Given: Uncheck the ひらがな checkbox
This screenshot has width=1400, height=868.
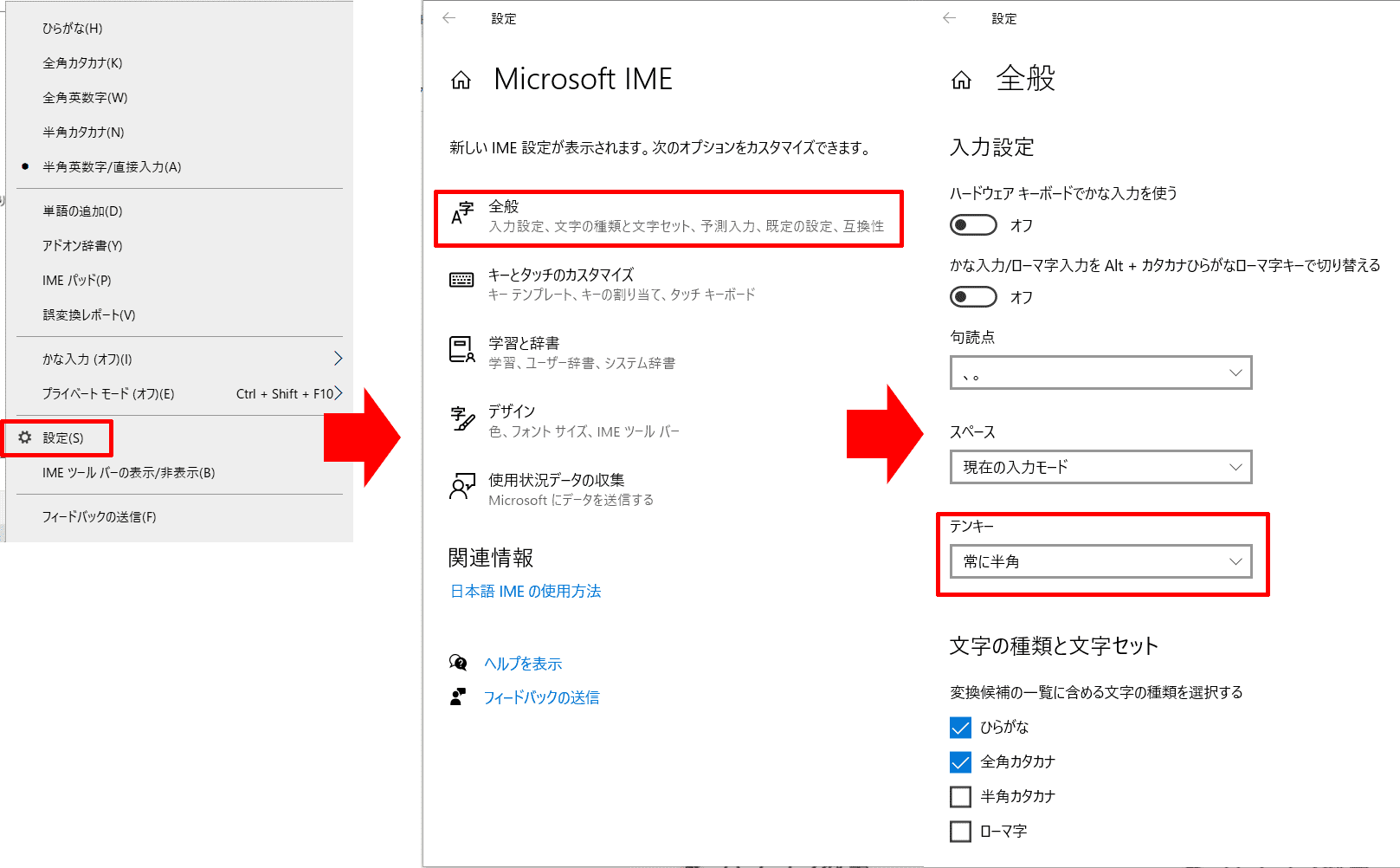Looking at the screenshot, I should [x=960, y=727].
